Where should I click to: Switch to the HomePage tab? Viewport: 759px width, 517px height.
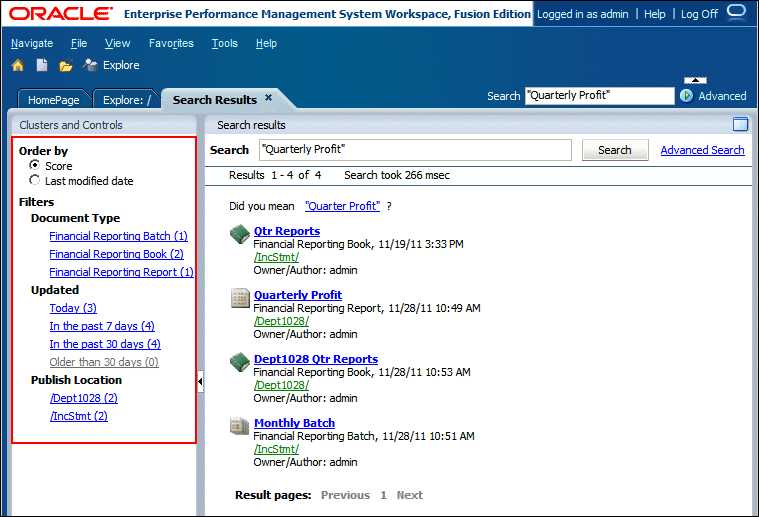tap(54, 100)
